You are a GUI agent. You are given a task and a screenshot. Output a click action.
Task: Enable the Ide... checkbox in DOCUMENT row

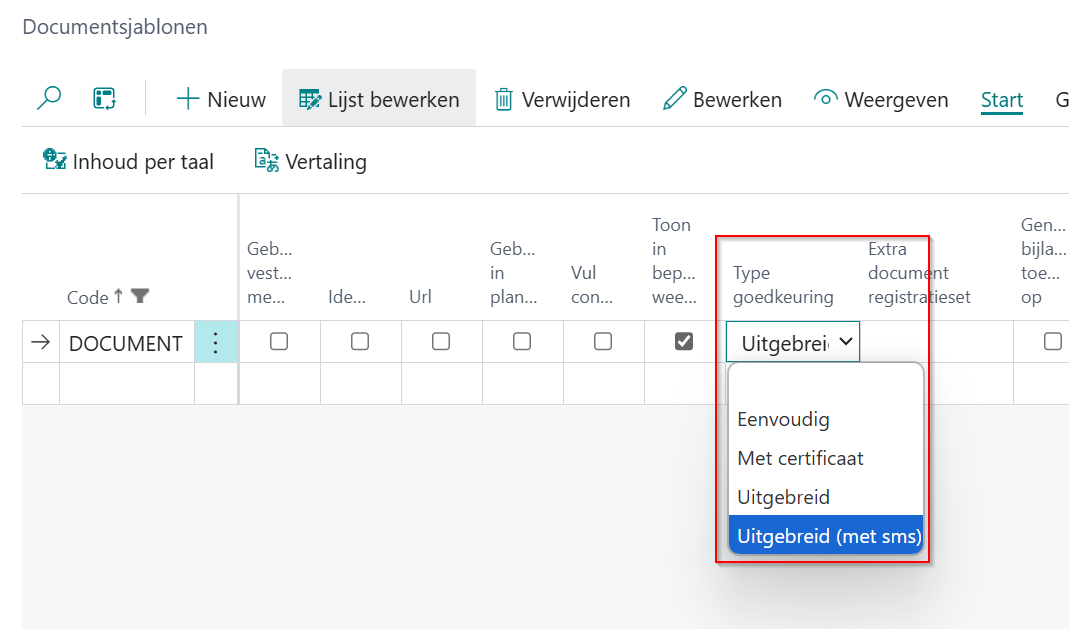tap(360, 342)
